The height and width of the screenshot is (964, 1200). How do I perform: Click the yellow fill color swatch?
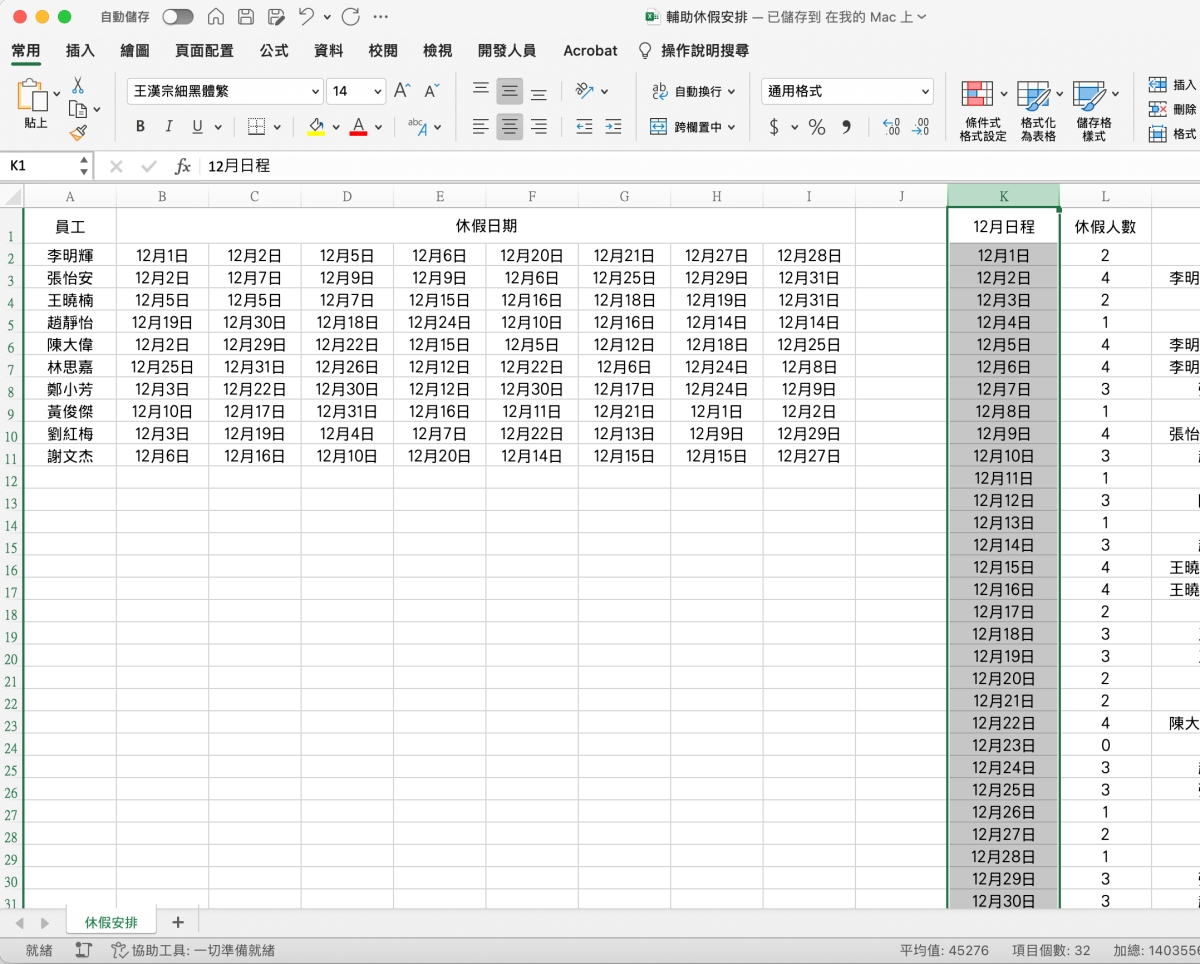(x=316, y=127)
